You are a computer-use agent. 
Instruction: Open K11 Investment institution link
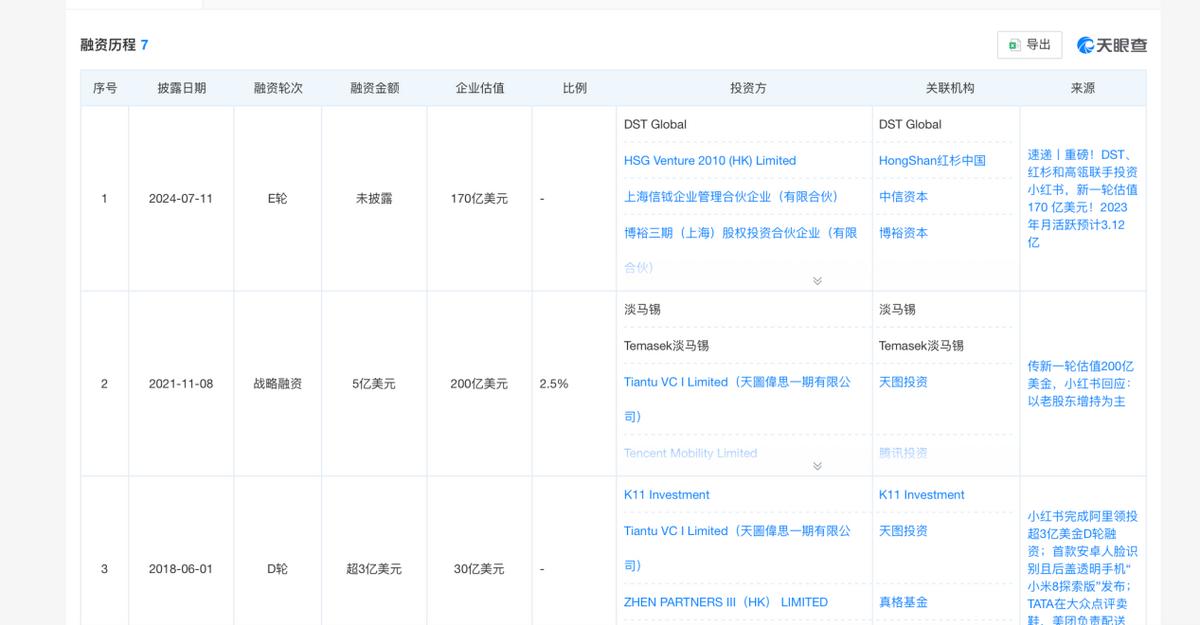[921, 494]
